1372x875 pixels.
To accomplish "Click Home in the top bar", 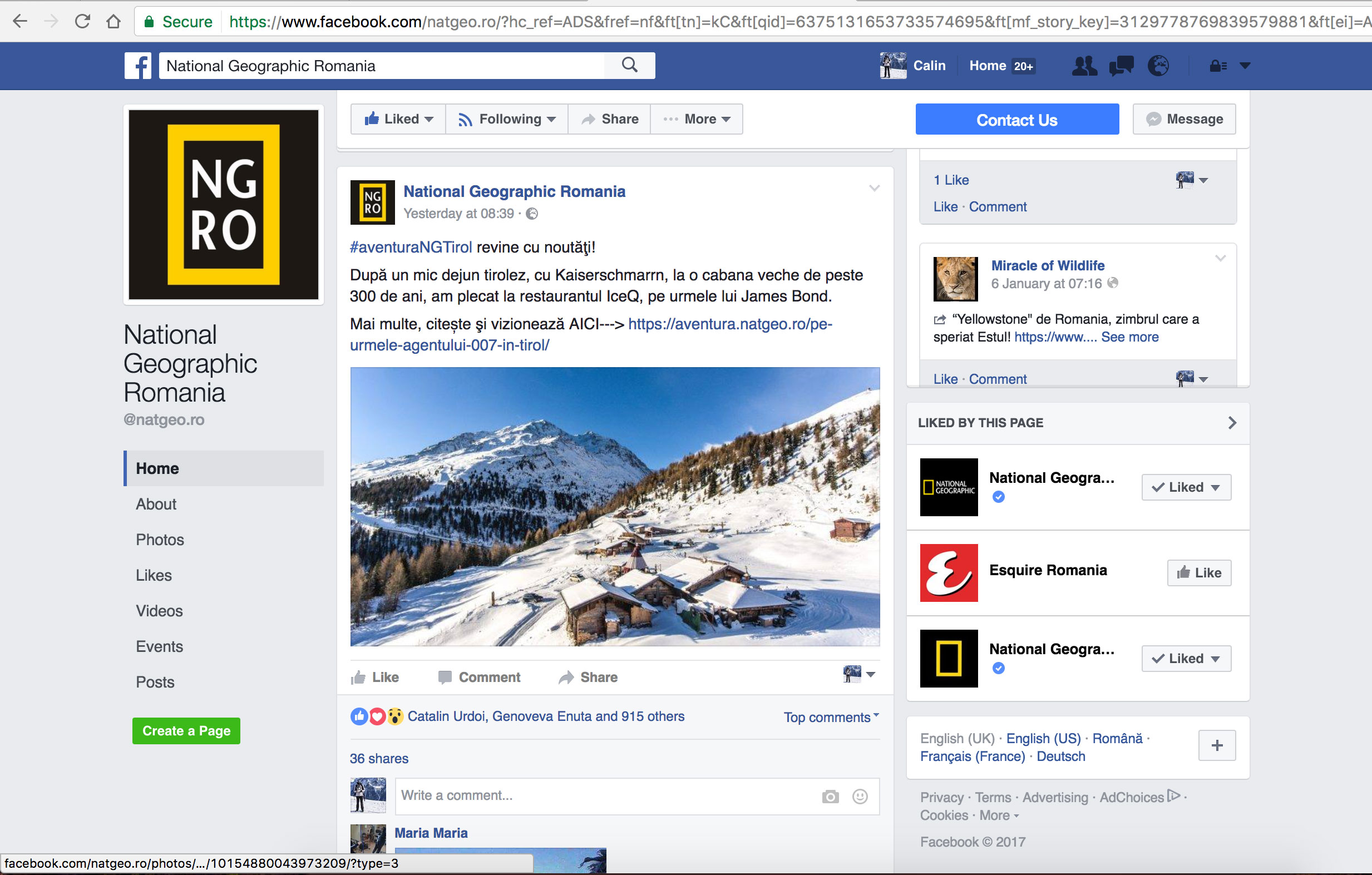I will pos(988,66).
